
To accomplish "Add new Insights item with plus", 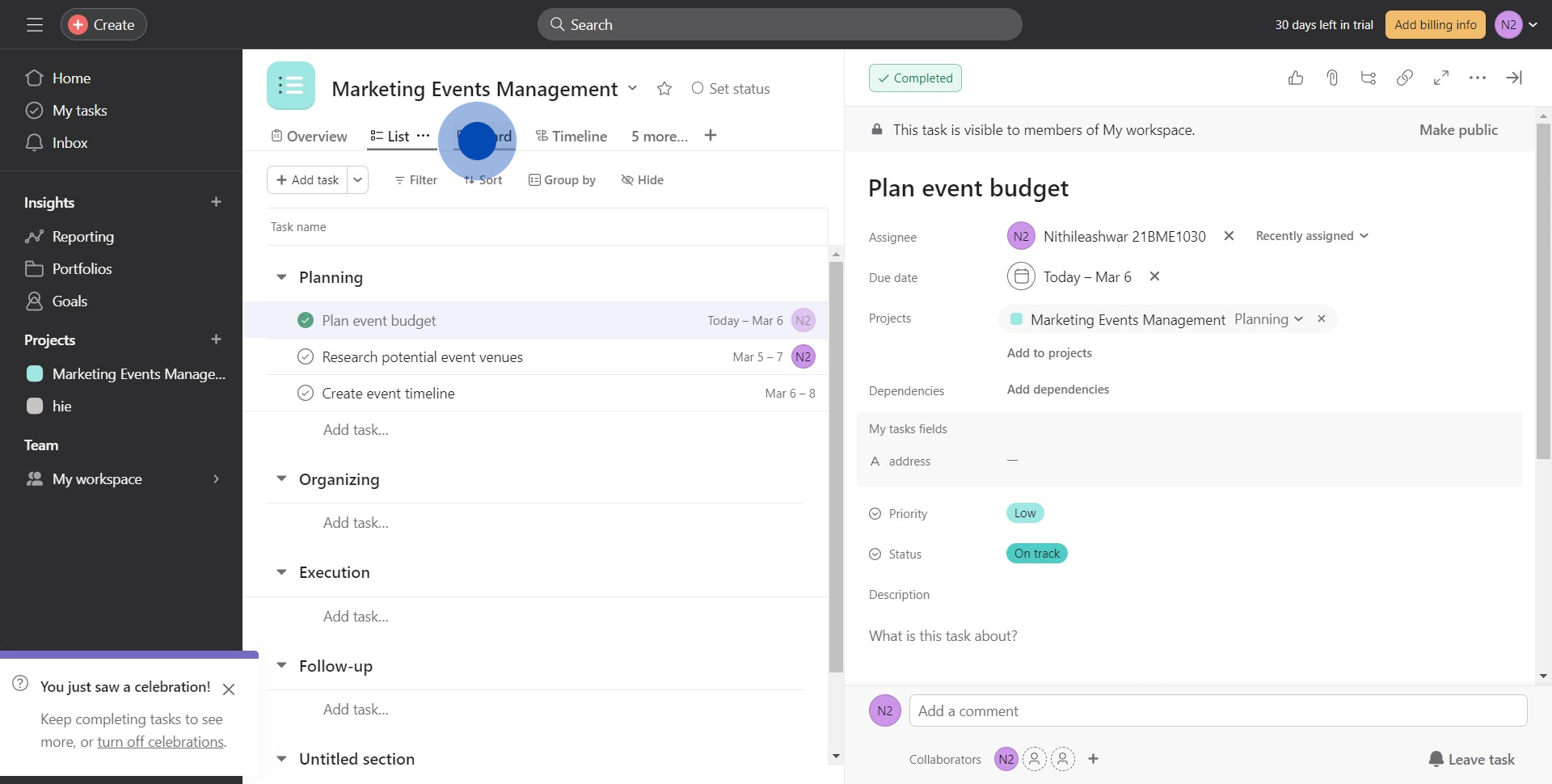I will (216, 202).
